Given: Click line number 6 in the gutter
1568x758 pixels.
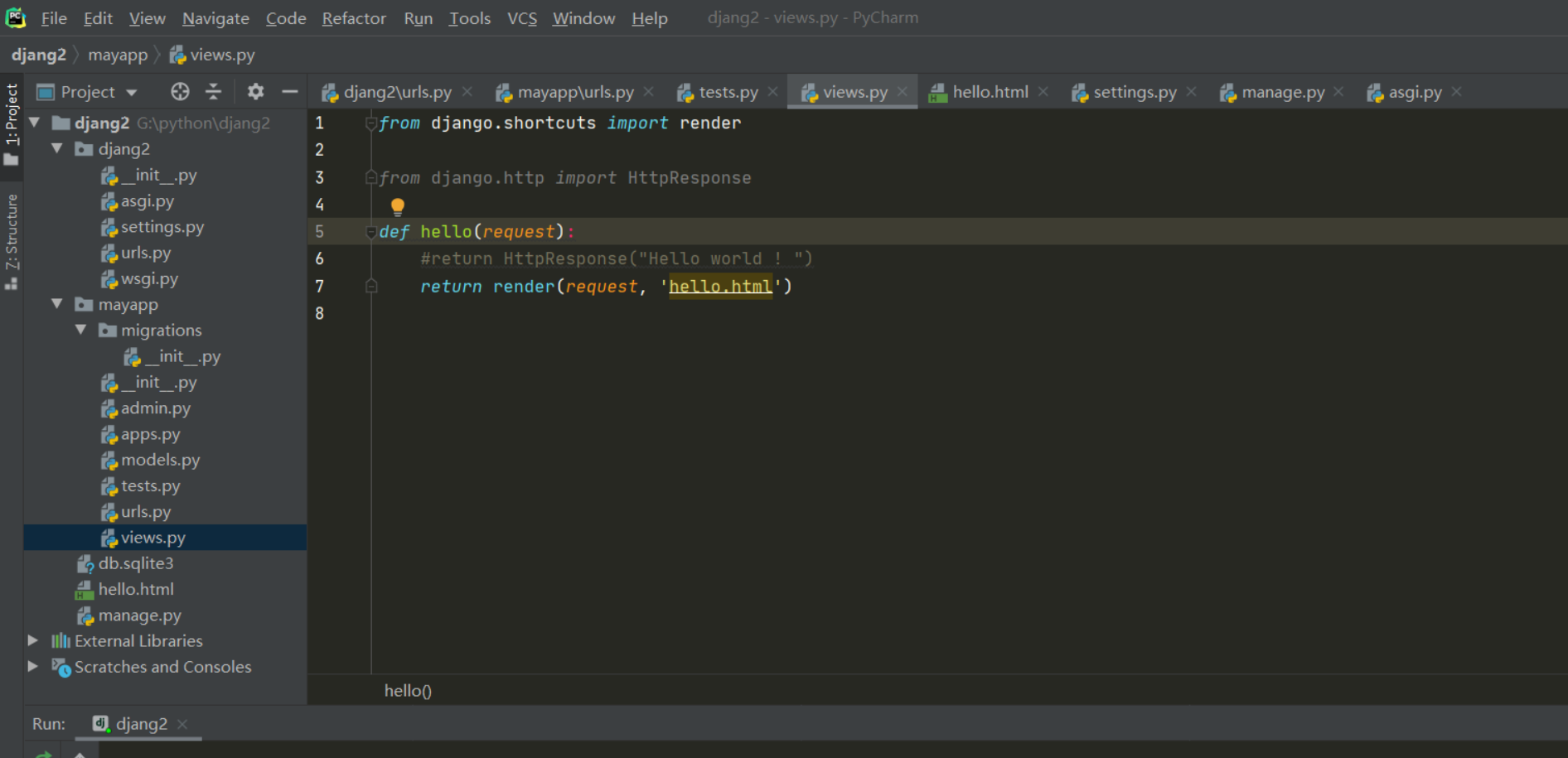Looking at the screenshot, I should click(x=319, y=258).
